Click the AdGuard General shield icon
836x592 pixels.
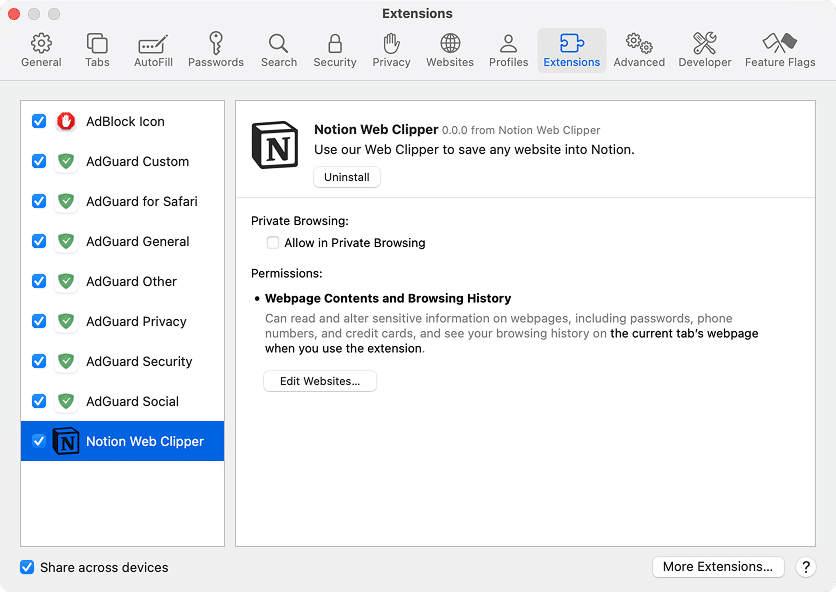click(66, 241)
